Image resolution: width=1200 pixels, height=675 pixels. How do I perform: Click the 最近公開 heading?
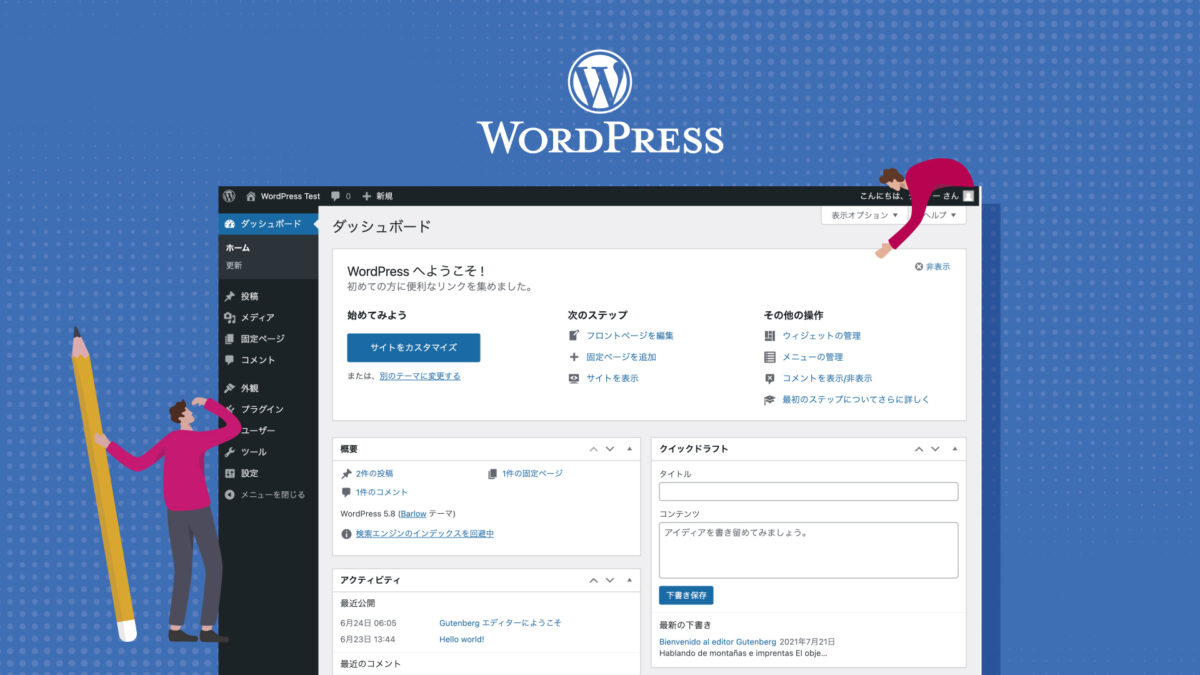[x=357, y=604]
